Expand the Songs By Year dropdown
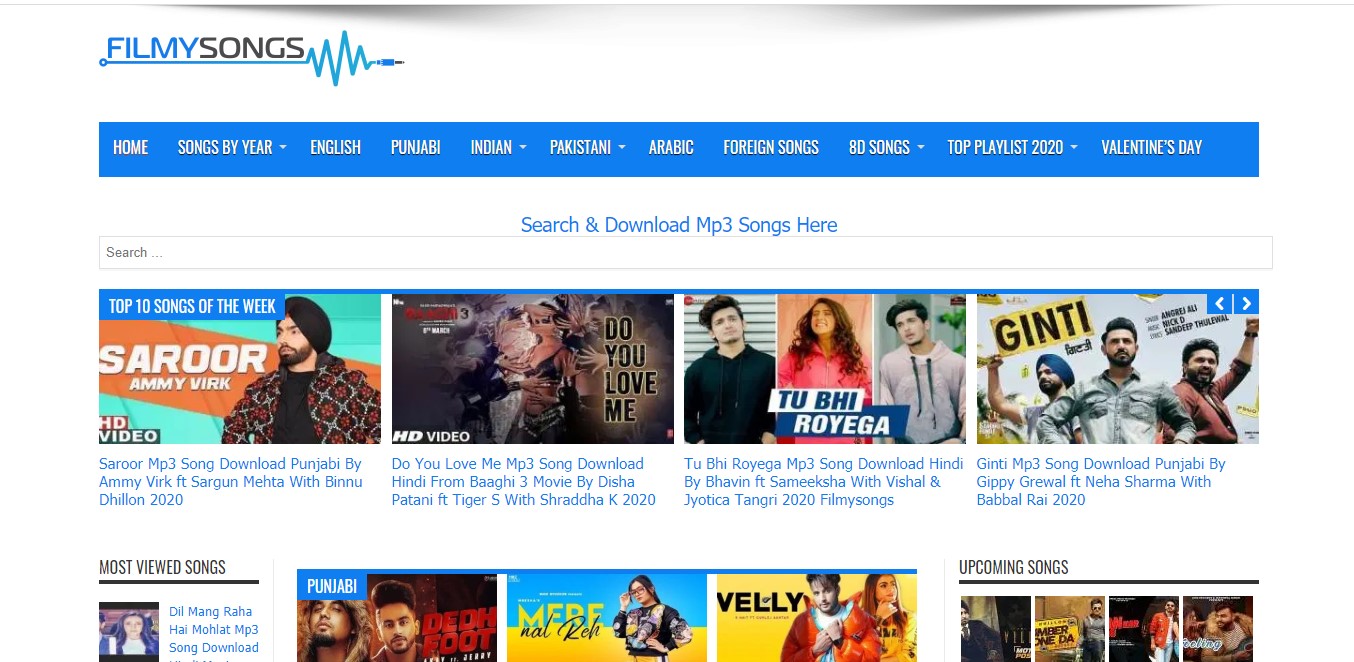Image resolution: width=1354 pixels, height=662 pixels. tap(232, 148)
